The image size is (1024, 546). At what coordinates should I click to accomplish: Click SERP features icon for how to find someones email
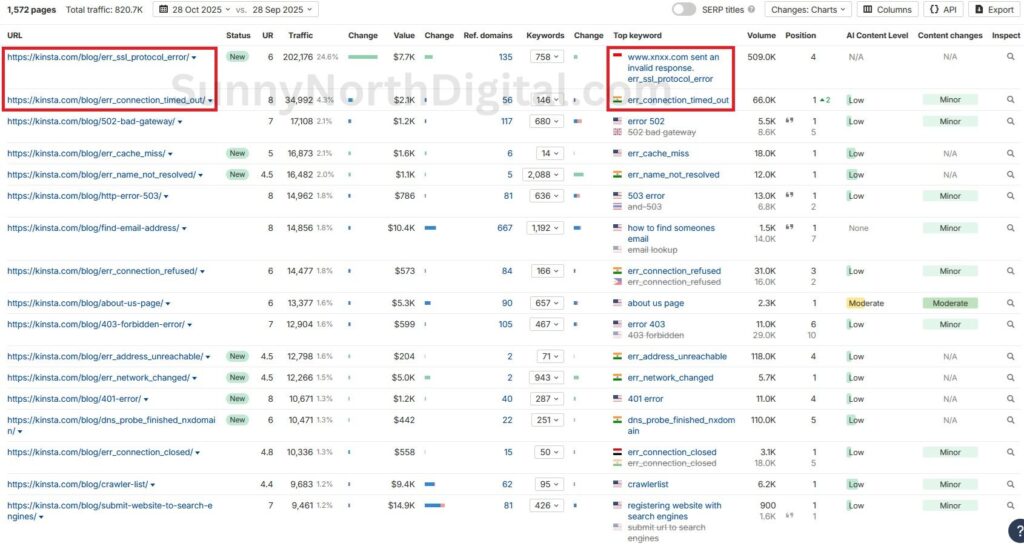[x=790, y=227]
